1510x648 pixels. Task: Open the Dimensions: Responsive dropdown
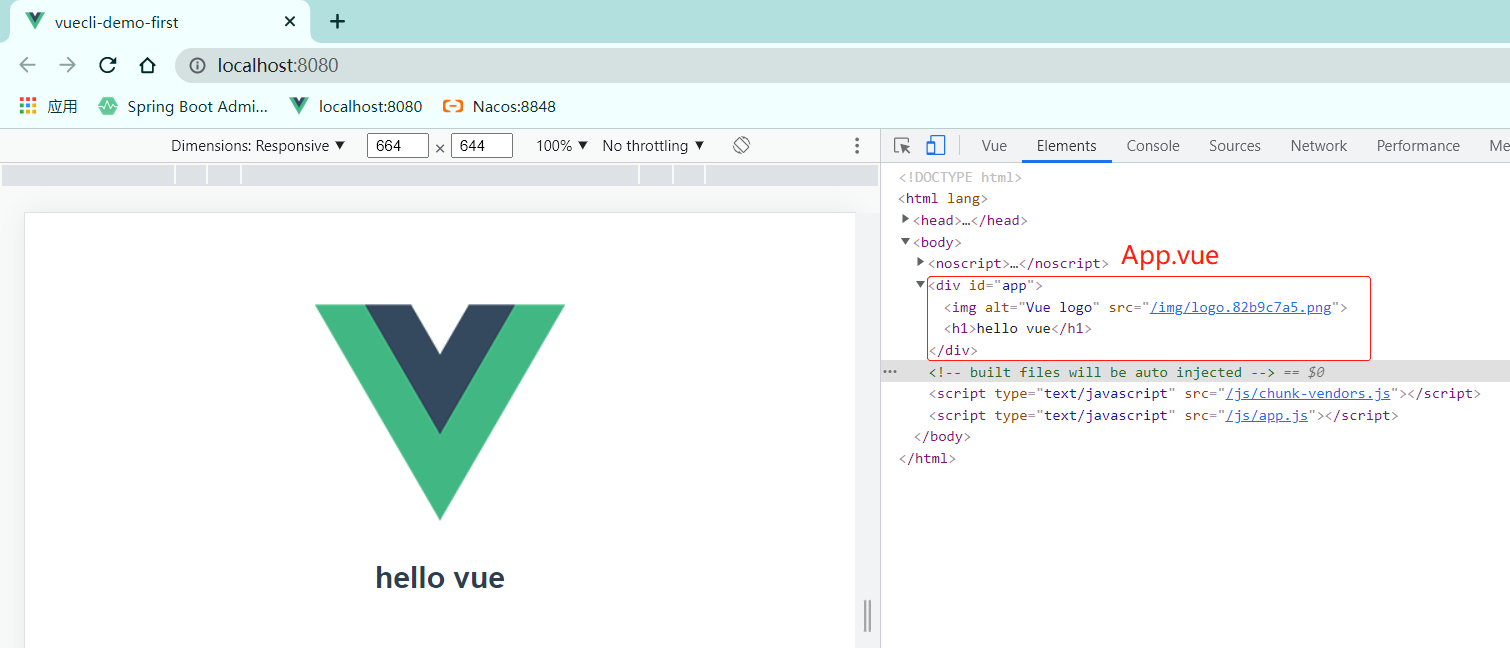258,146
